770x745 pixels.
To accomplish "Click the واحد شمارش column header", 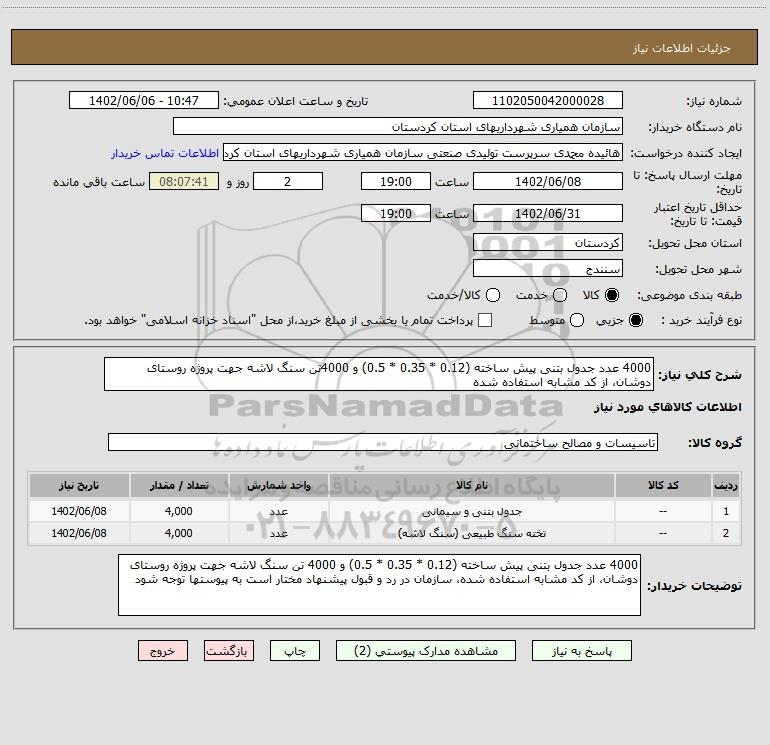I will click(278, 485).
